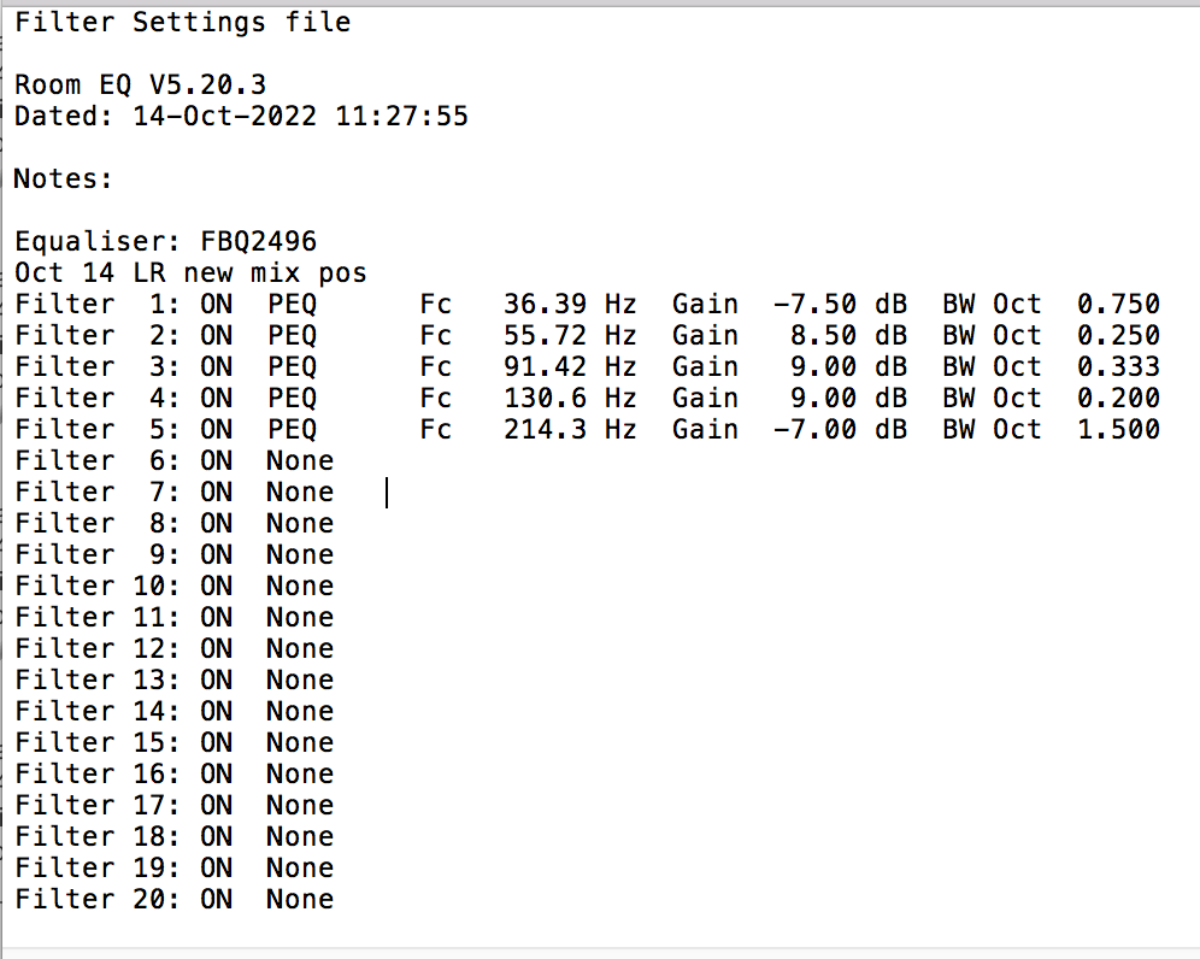Click the 'PEQ' type on Filter 3
Screen dimensions: 1200x959
(291, 366)
